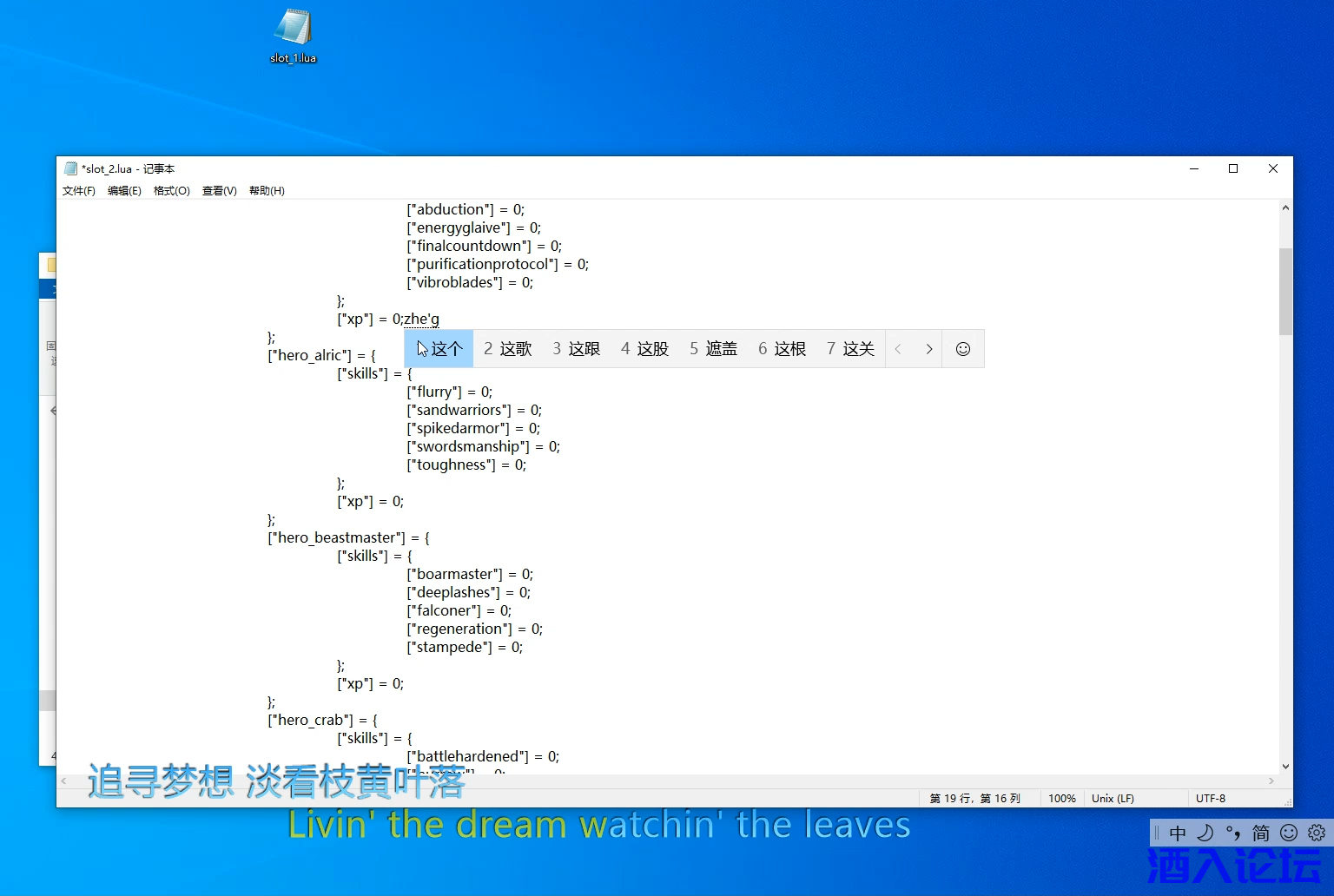Toggle the IME moon half-width mode icon
Viewport: 1334px width, 896px height.
coord(1205,833)
